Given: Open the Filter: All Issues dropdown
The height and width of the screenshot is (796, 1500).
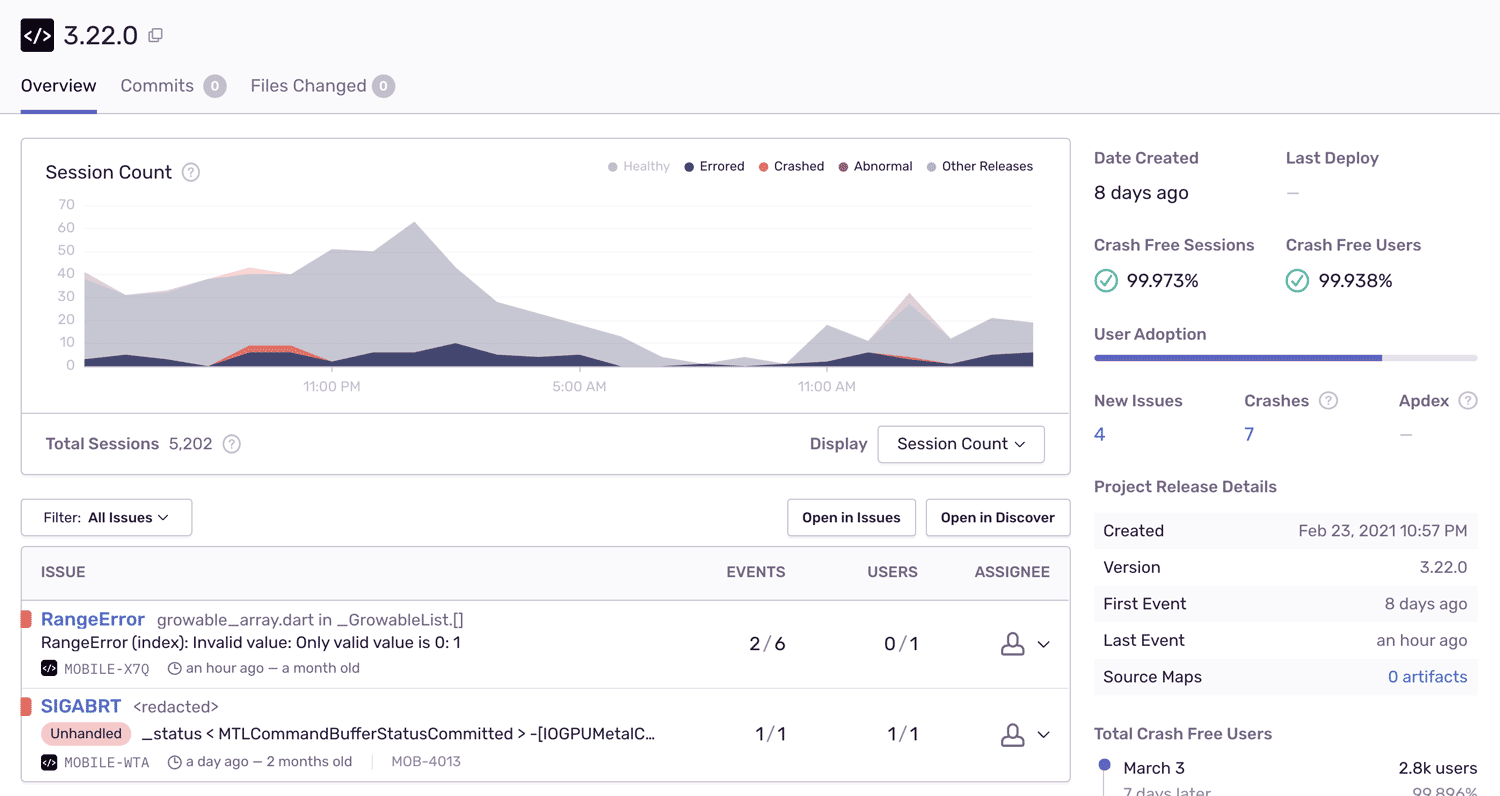Looking at the screenshot, I should click(106, 518).
